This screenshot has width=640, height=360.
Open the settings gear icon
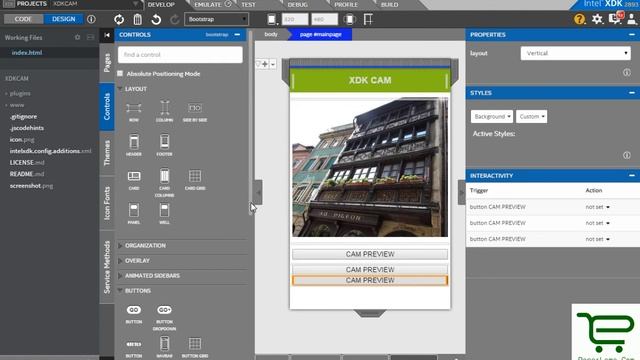pyautogui.click(x=597, y=19)
